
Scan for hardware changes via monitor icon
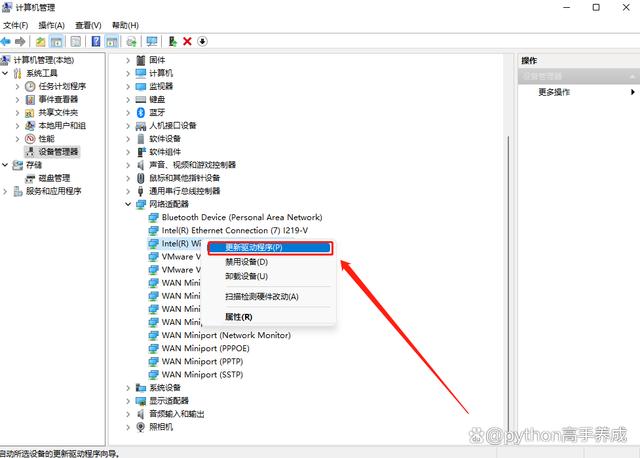pos(152,41)
